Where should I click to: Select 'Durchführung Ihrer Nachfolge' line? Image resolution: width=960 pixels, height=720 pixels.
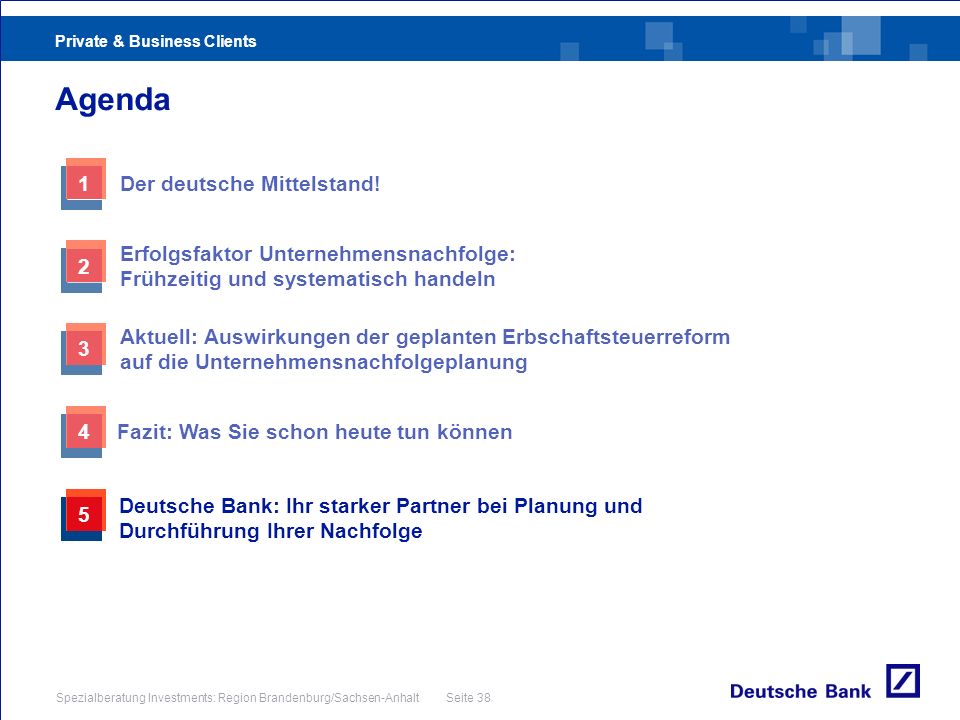271,531
